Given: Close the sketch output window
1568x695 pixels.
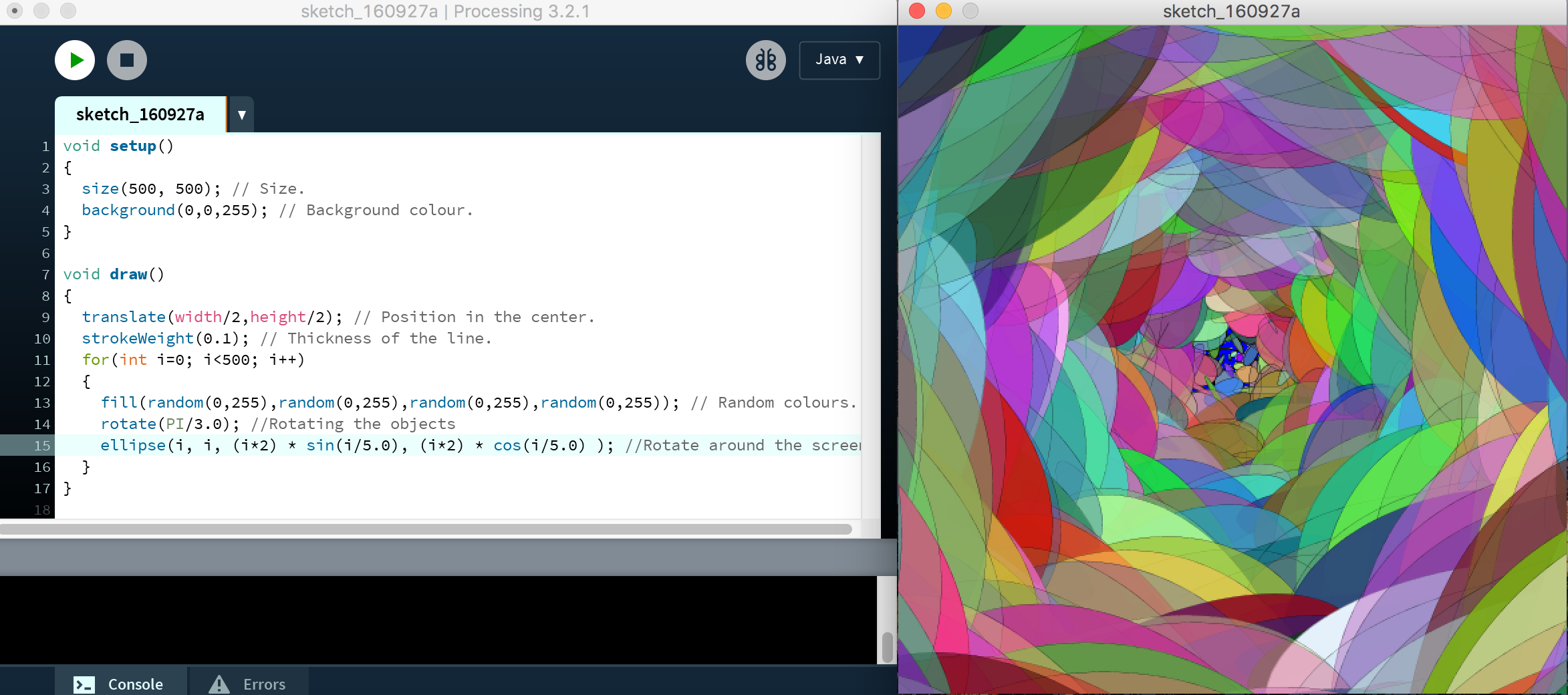Looking at the screenshot, I should tap(917, 11).
